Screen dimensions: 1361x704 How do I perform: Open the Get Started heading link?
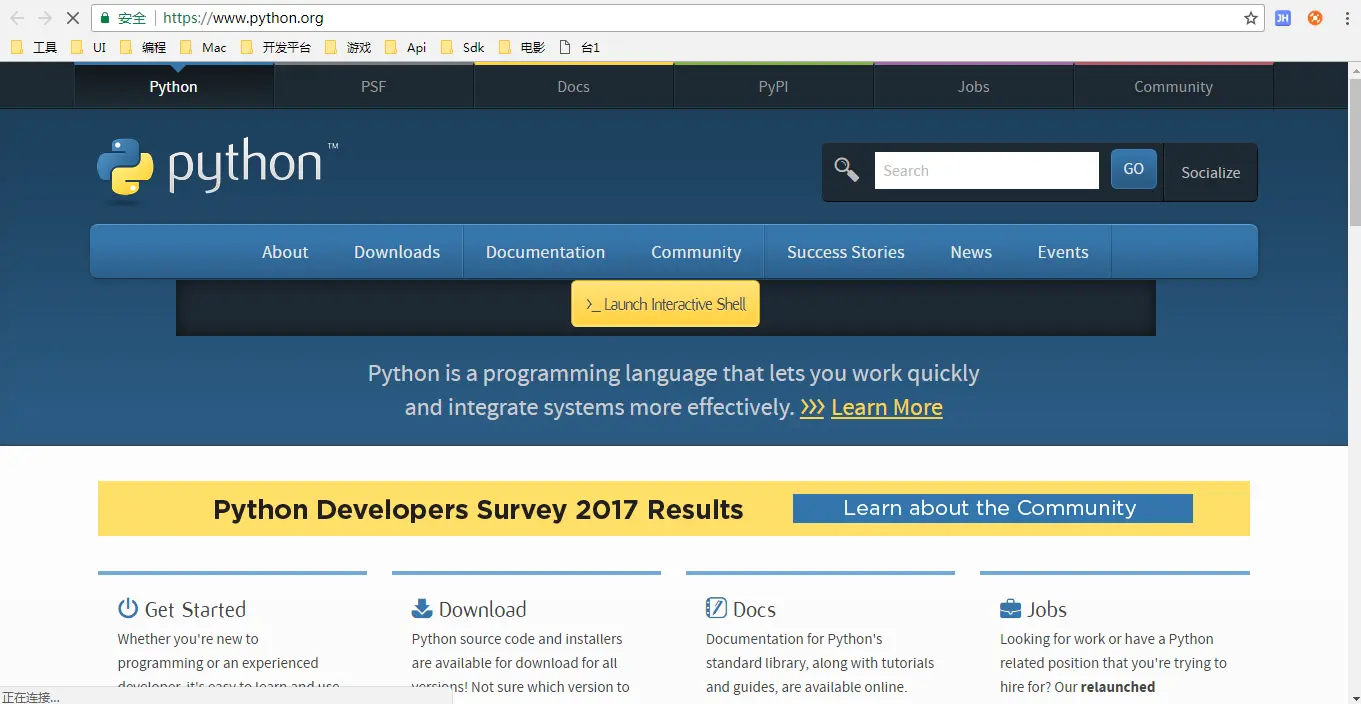click(195, 609)
